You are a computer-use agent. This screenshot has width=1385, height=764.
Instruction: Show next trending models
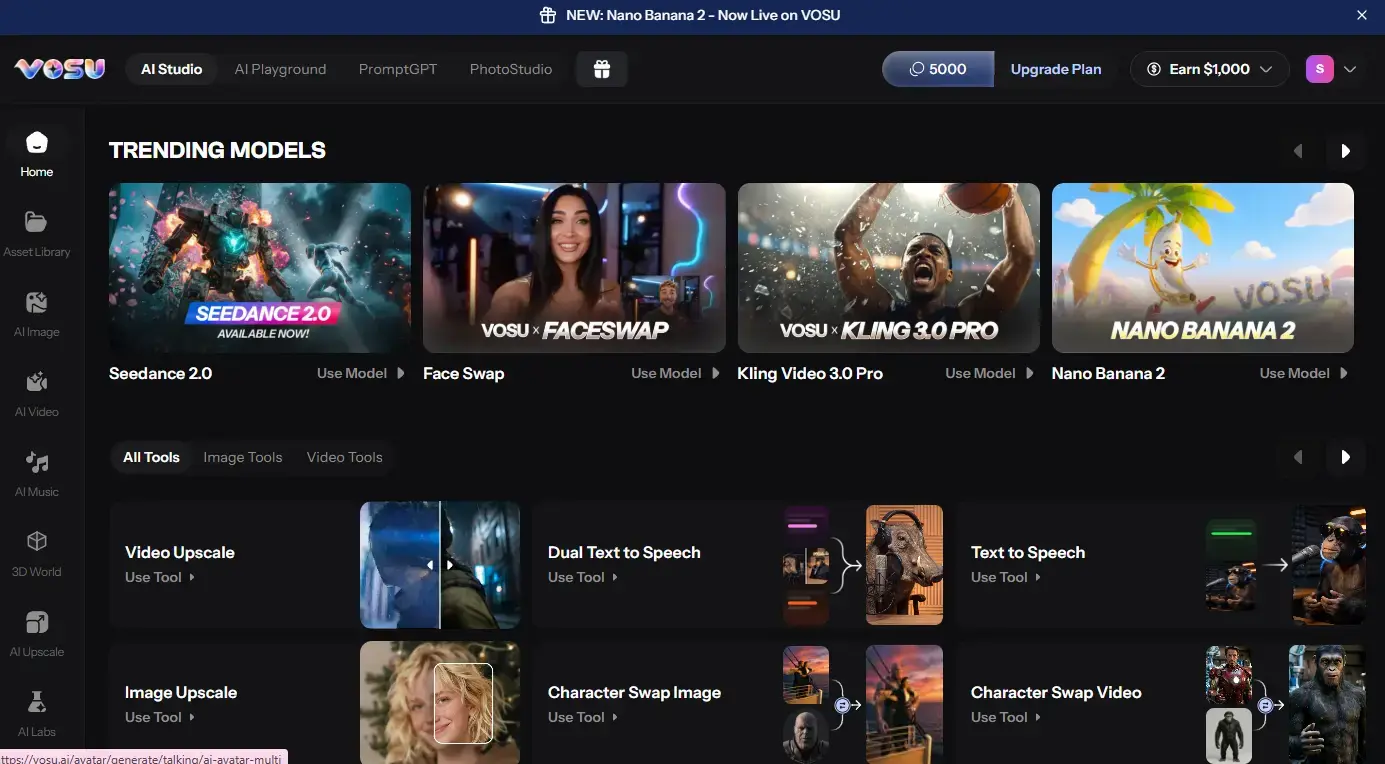(1346, 151)
